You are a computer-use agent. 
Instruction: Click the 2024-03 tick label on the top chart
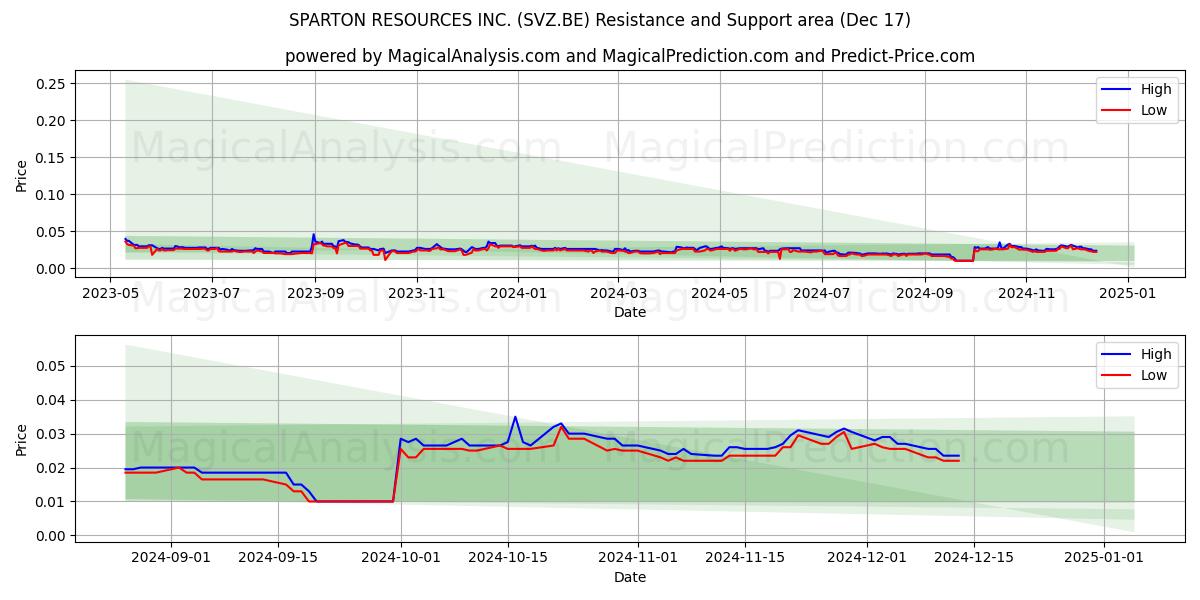tap(619, 293)
